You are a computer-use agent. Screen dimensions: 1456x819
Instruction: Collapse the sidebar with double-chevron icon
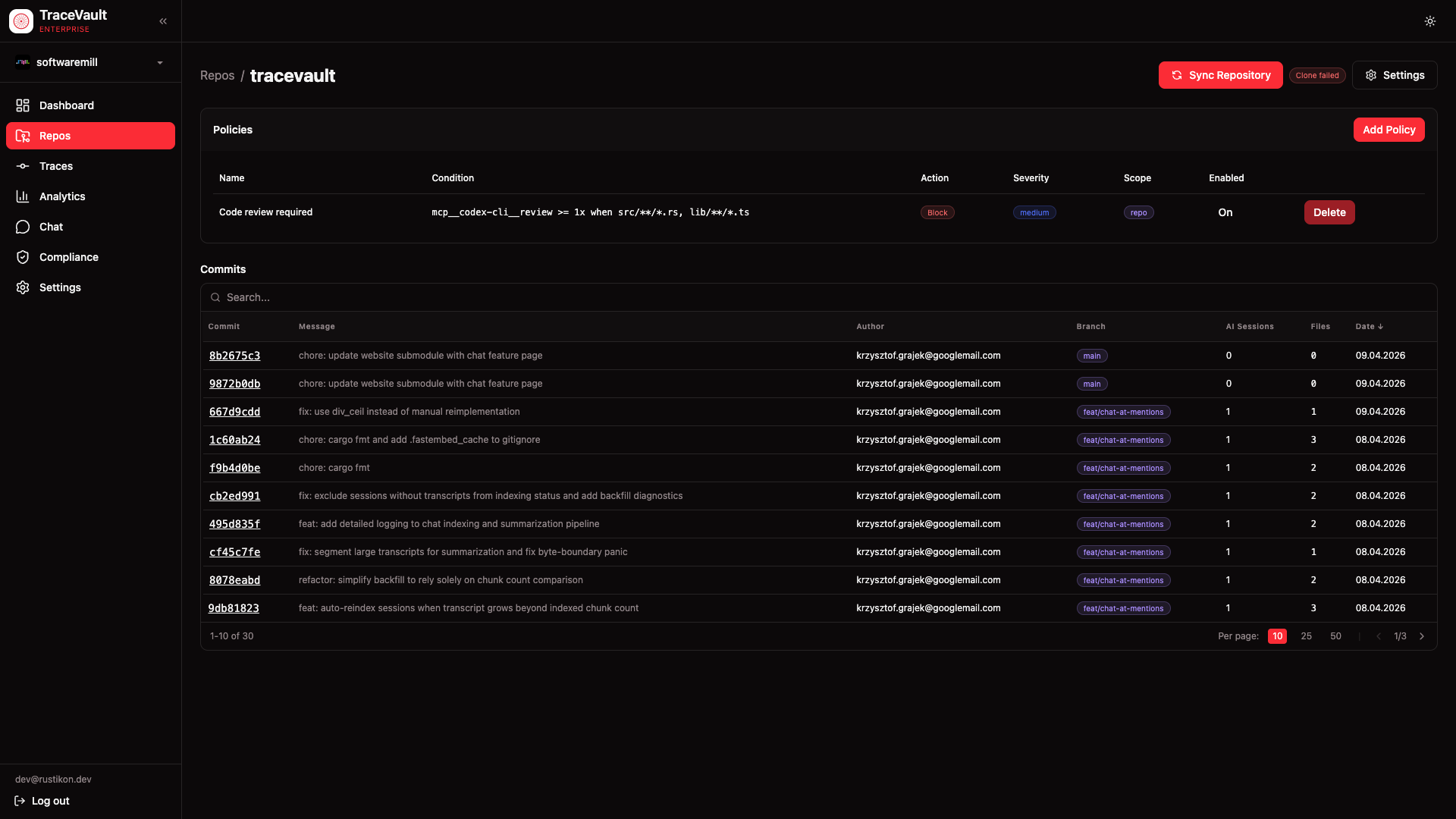163,21
